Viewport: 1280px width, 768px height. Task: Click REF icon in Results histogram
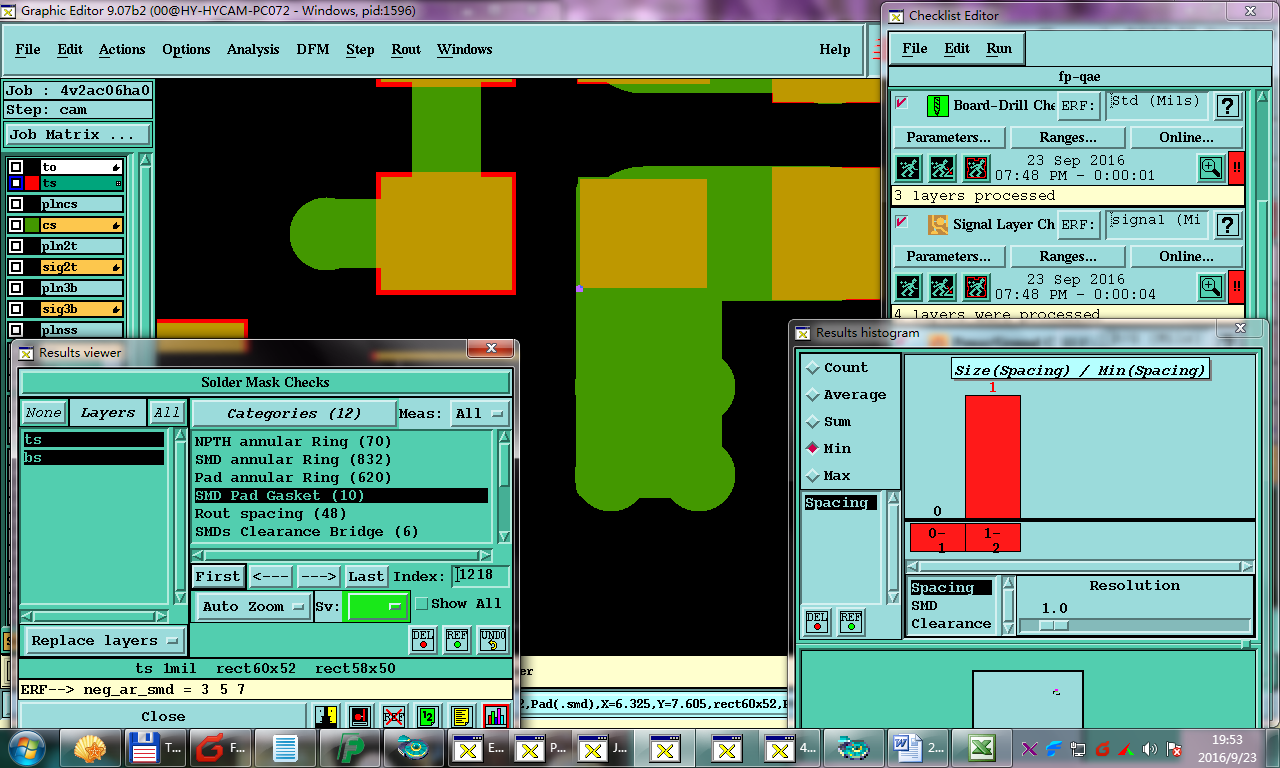click(x=851, y=622)
